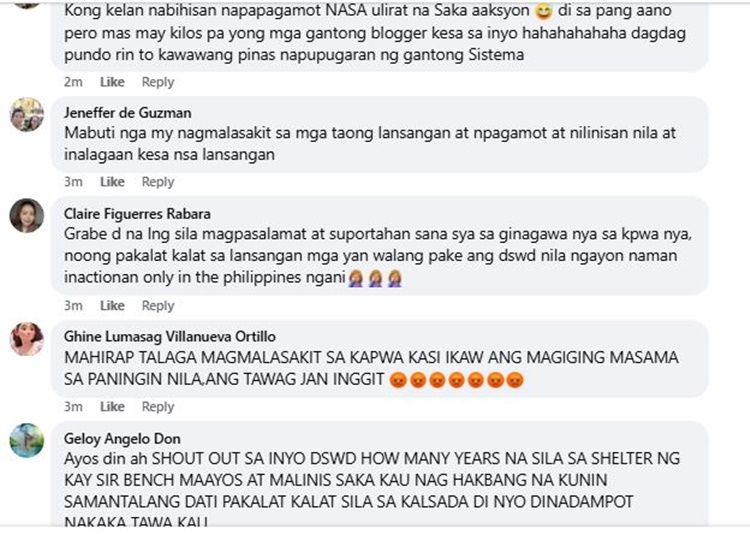This screenshot has width=750, height=534.
Task: Open Geloy Angelo Don's avatar
Action: coord(27,440)
